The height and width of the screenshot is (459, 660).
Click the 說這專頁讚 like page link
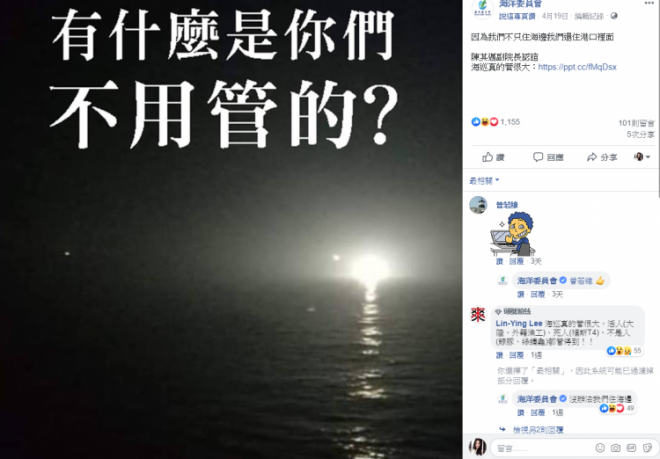[517, 16]
